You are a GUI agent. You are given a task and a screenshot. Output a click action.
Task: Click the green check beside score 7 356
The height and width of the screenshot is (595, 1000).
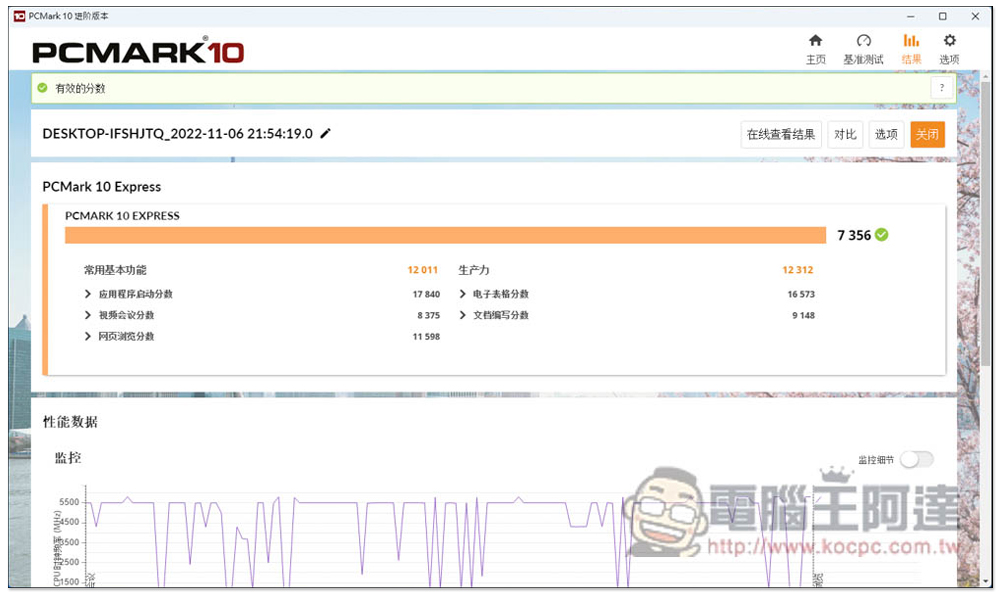(x=881, y=235)
